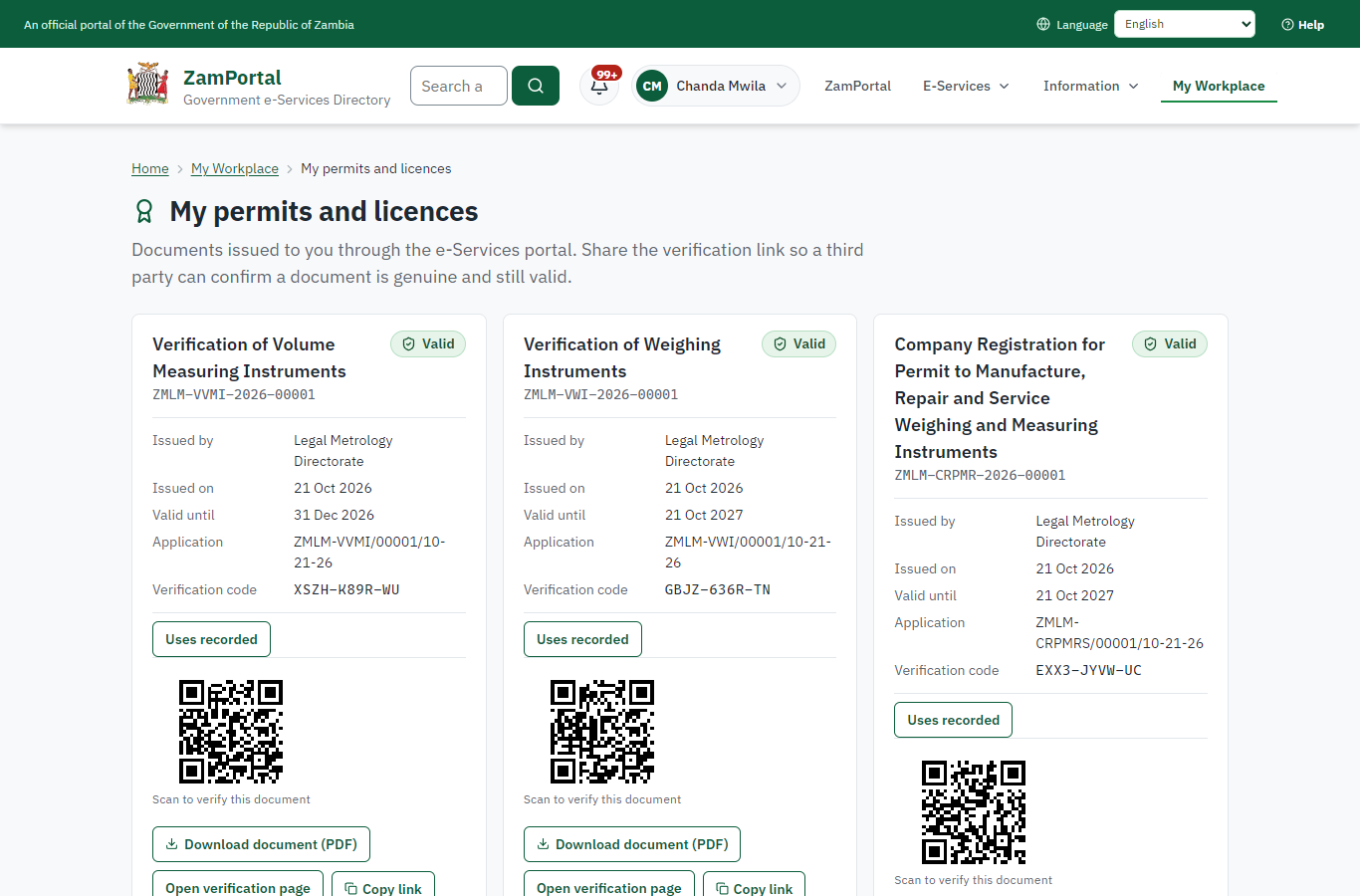The image size is (1360, 896).
Task: Go to the Home breadcrumb link
Action: click(150, 168)
